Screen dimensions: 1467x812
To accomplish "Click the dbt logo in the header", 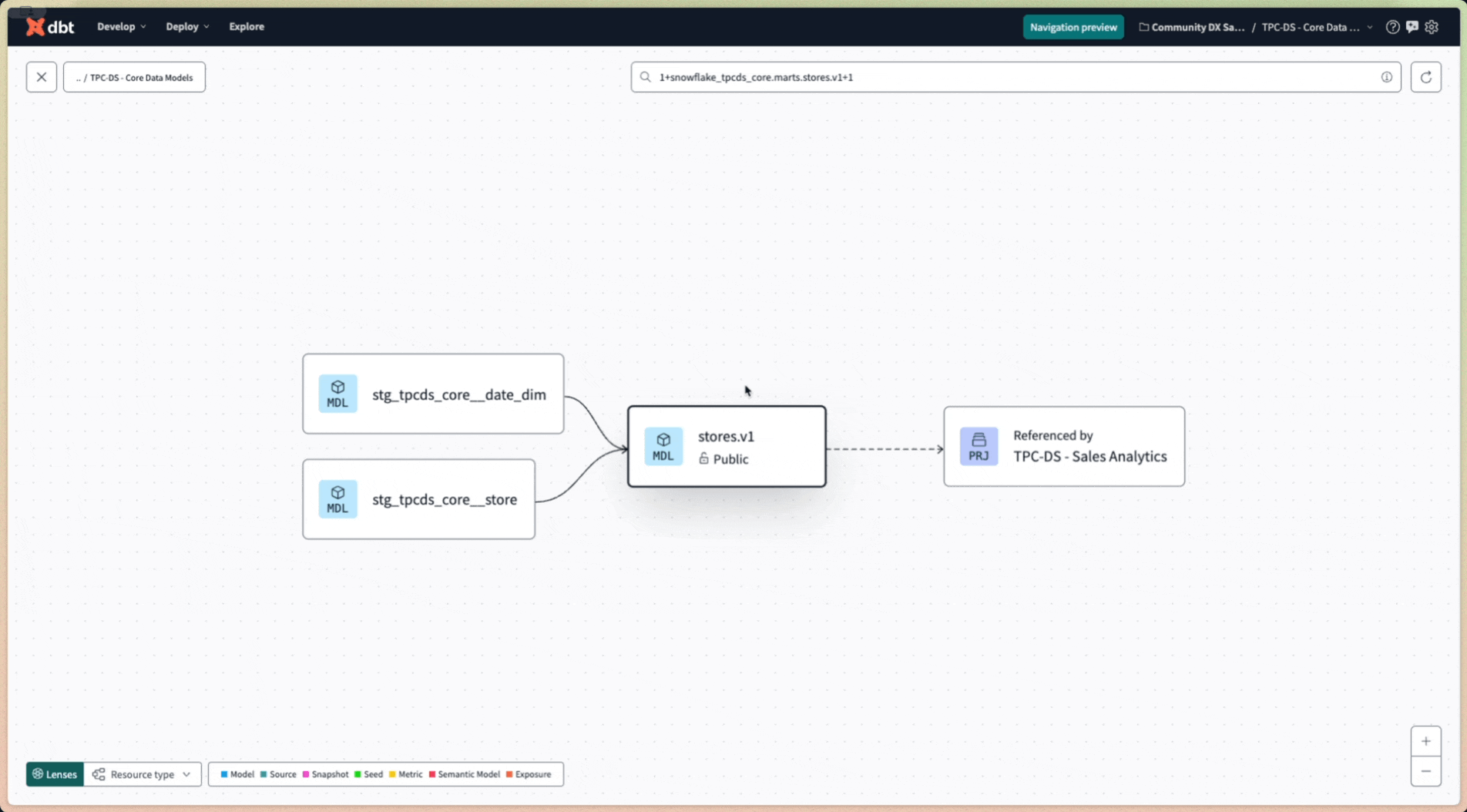I will pos(49,26).
